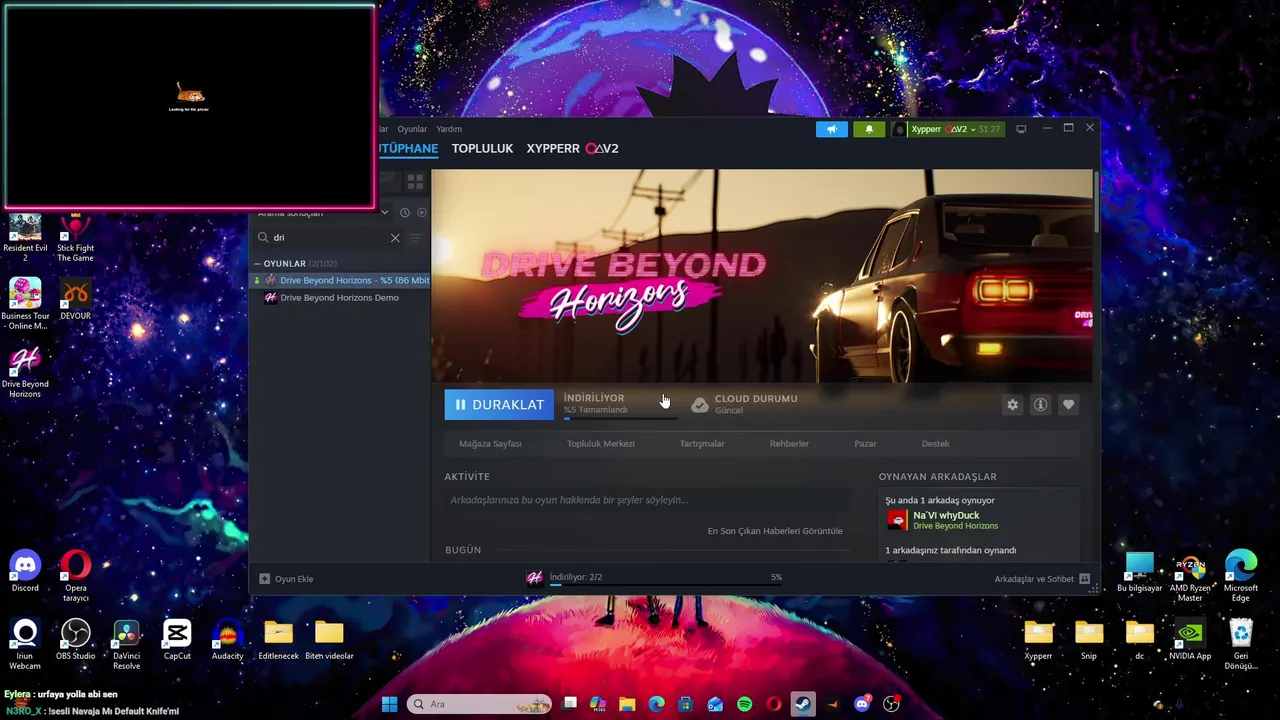This screenshot has height=720, width=1280.
Task: Go to XYPPERR profile tab
Action: [572, 148]
